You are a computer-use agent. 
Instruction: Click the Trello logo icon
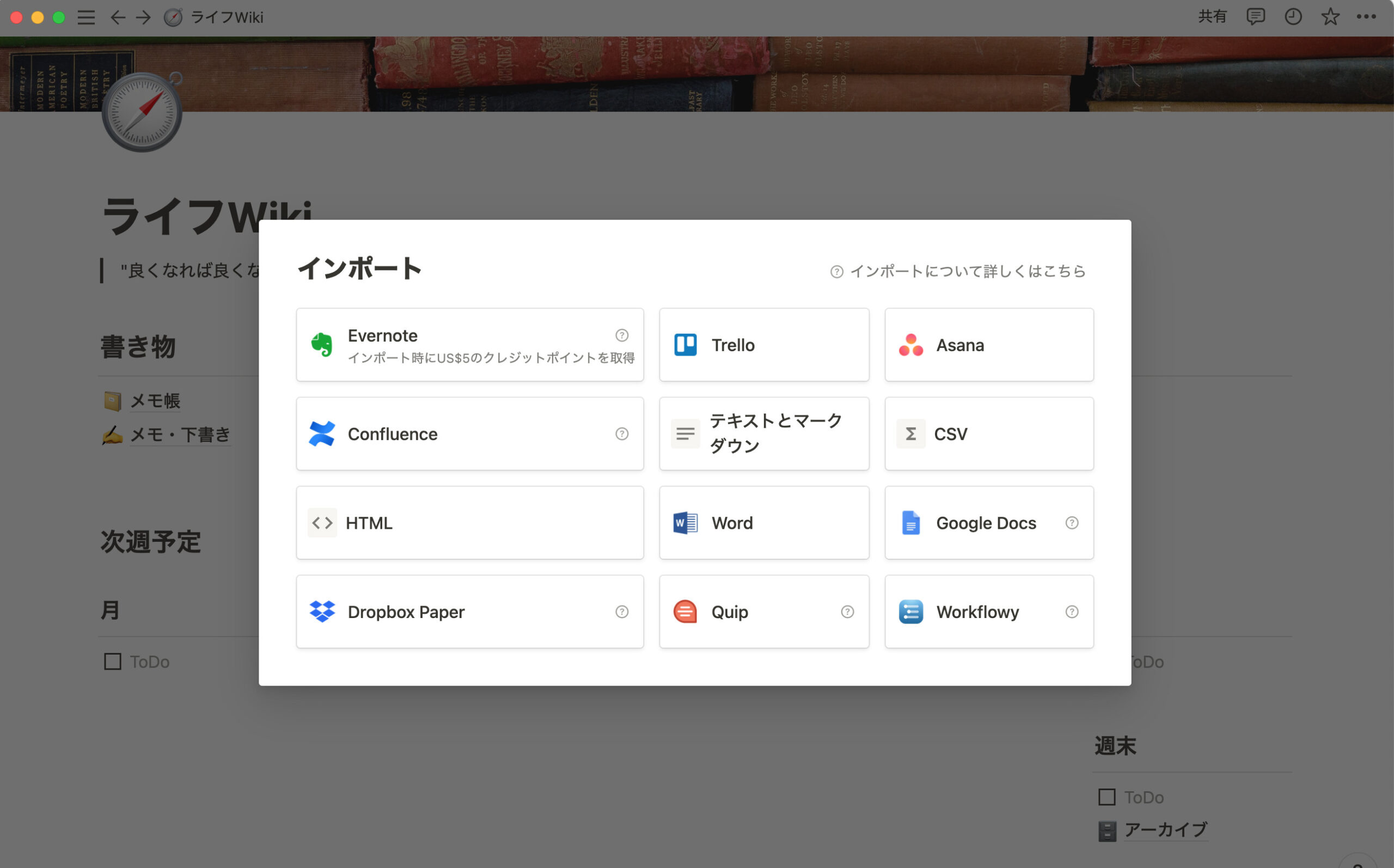click(685, 345)
